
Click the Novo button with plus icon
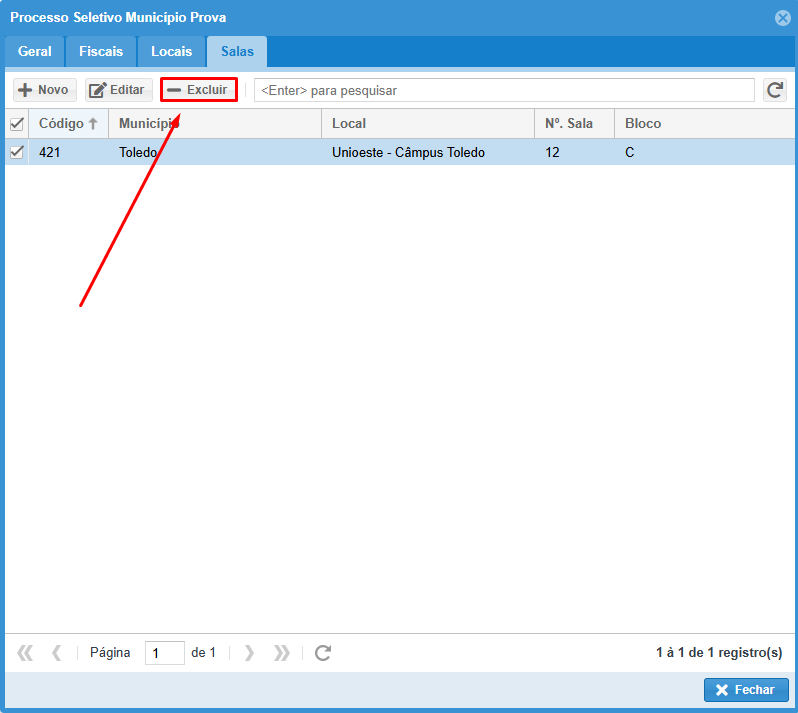tap(44, 90)
